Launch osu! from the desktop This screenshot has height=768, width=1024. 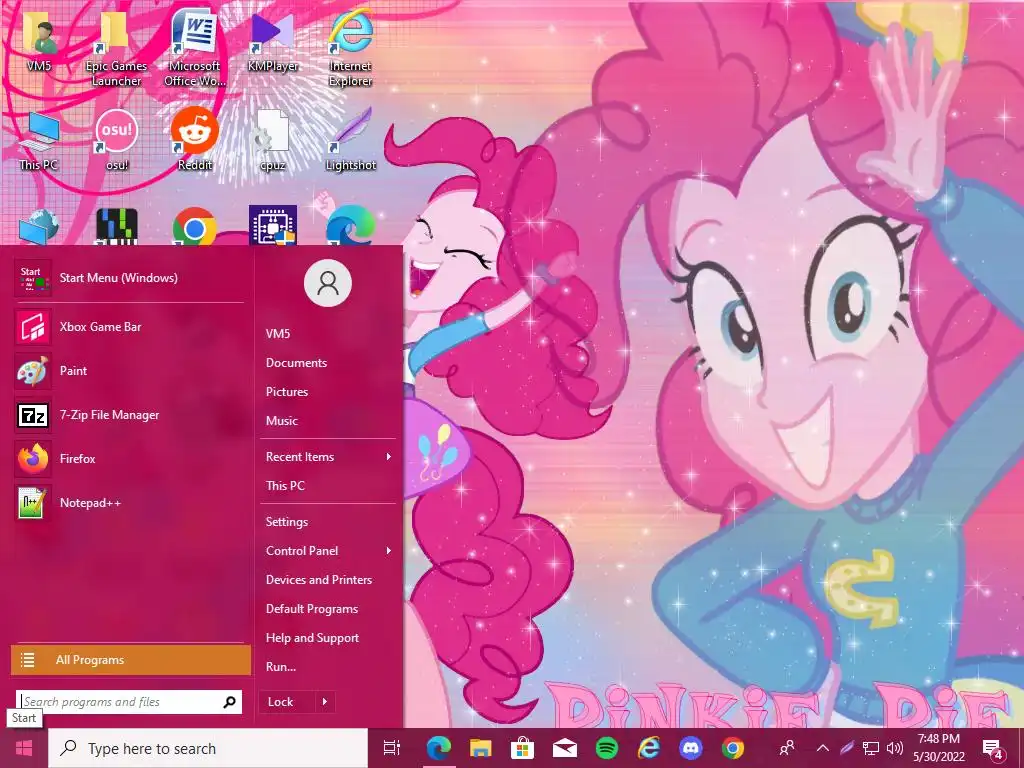(116, 140)
